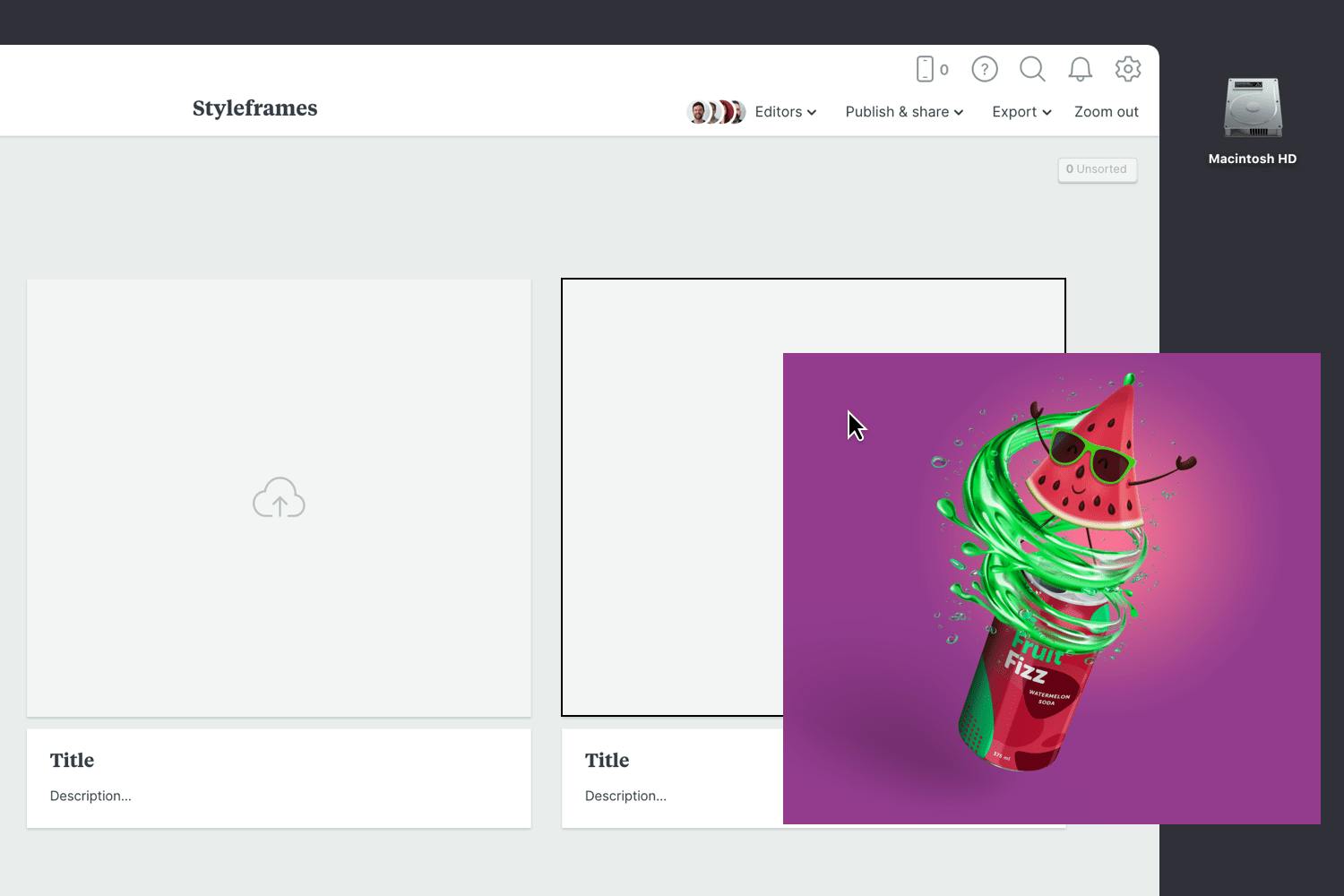Click the 0 Unsorted badge
The image size is (1344, 896).
(x=1097, y=169)
